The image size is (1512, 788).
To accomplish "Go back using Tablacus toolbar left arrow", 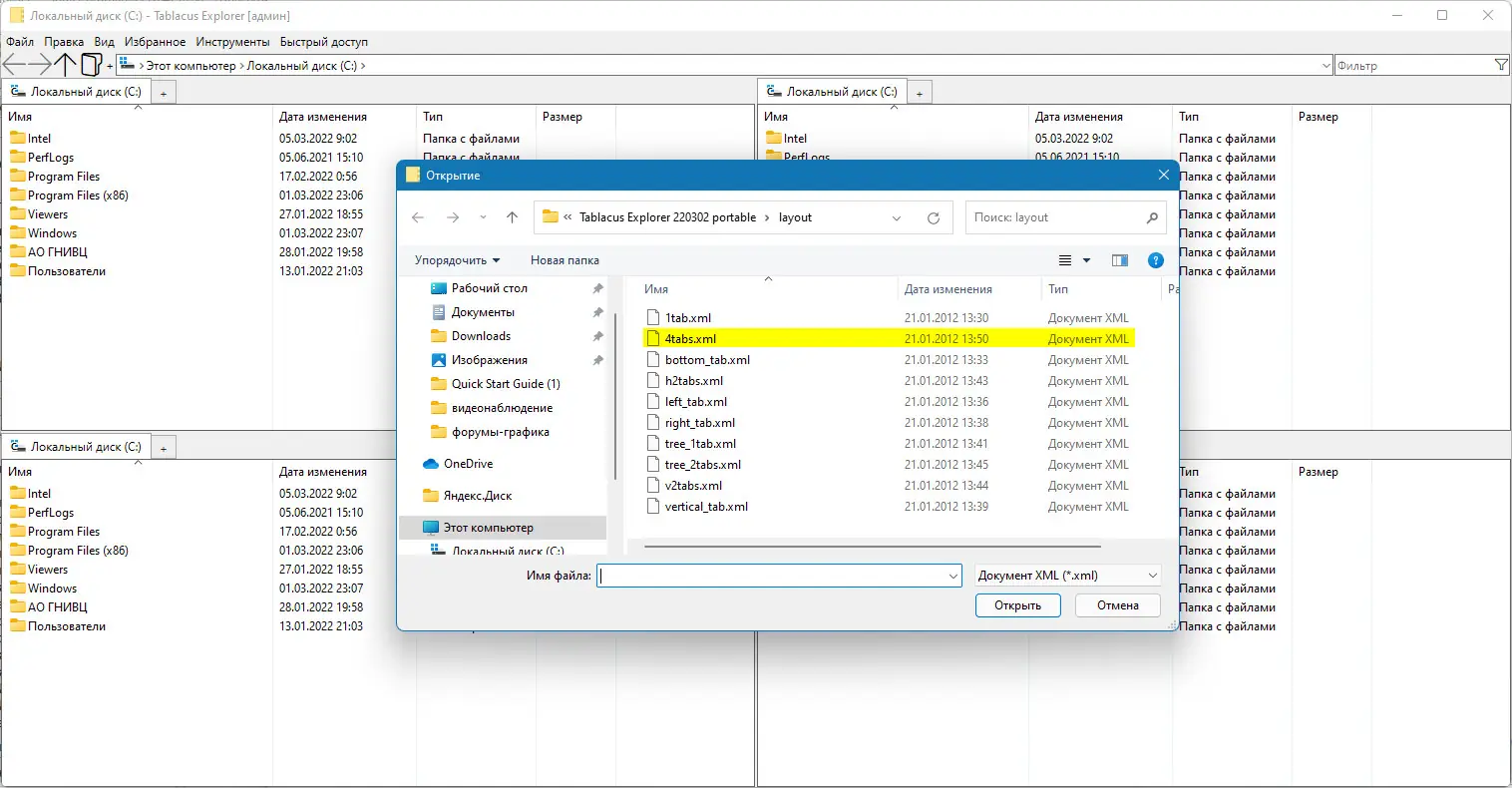I will click(x=14, y=65).
